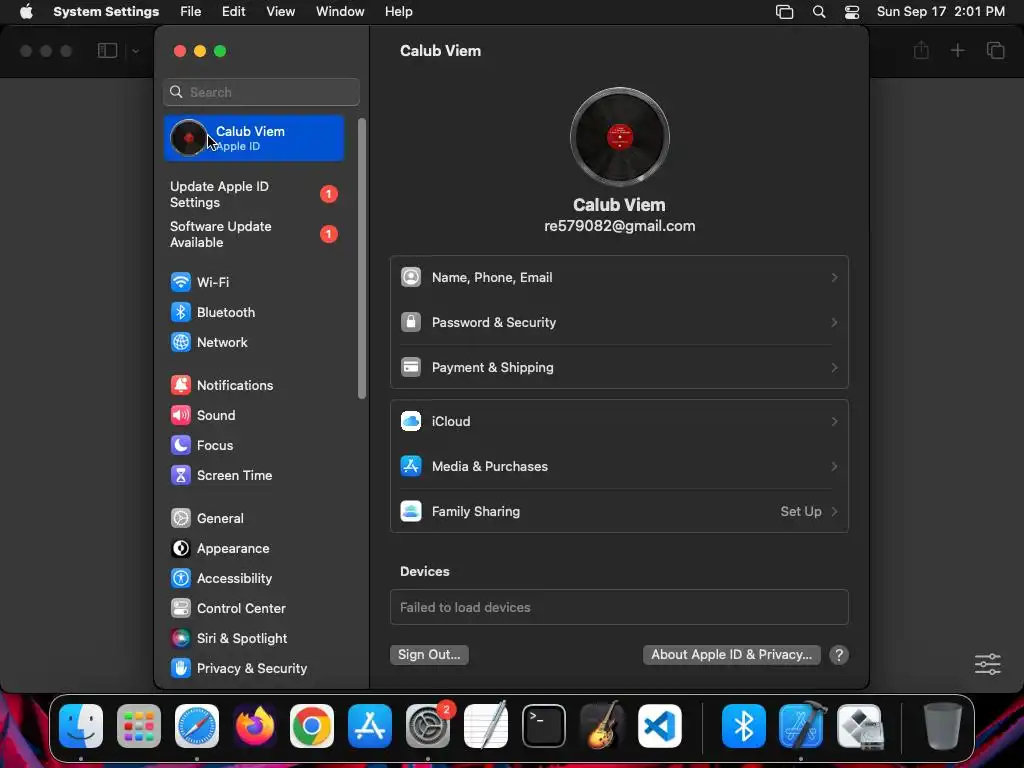The width and height of the screenshot is (1024, 768).
Task: Select Calub Viem Apple ID entry
Action: click(253, 138)
